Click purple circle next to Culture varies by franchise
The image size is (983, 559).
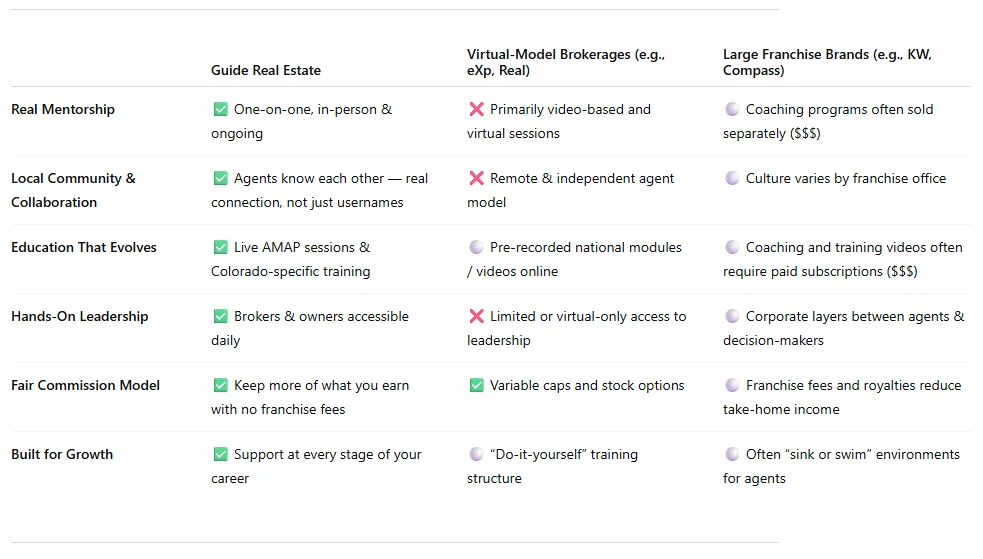[732, 178]
